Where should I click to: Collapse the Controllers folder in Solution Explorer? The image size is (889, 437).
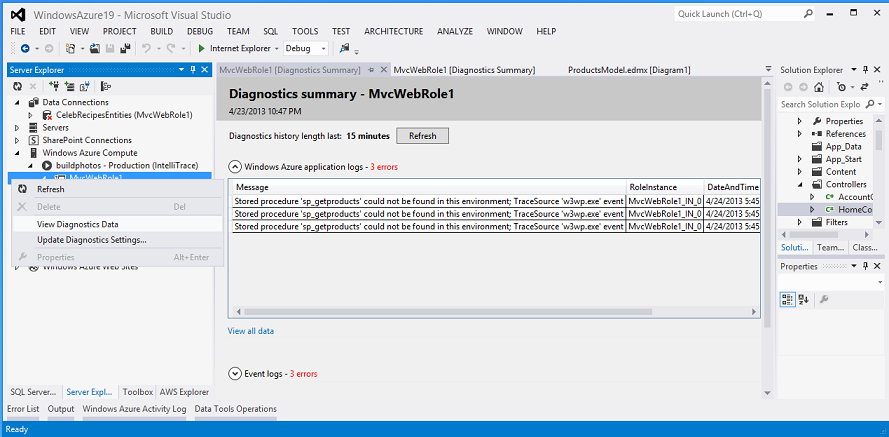(800, 184)
